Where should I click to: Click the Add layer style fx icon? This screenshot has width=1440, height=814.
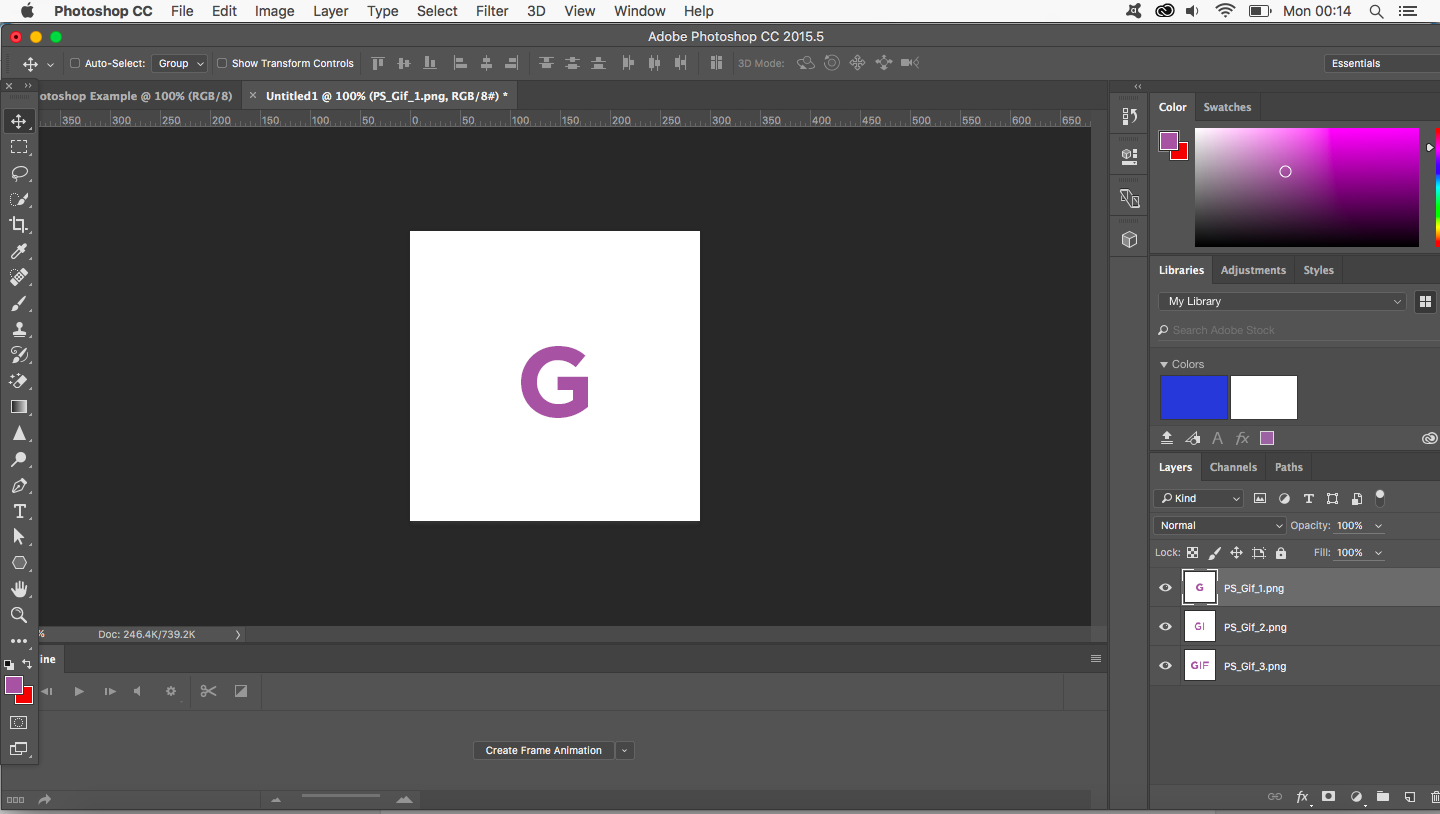1302,797
